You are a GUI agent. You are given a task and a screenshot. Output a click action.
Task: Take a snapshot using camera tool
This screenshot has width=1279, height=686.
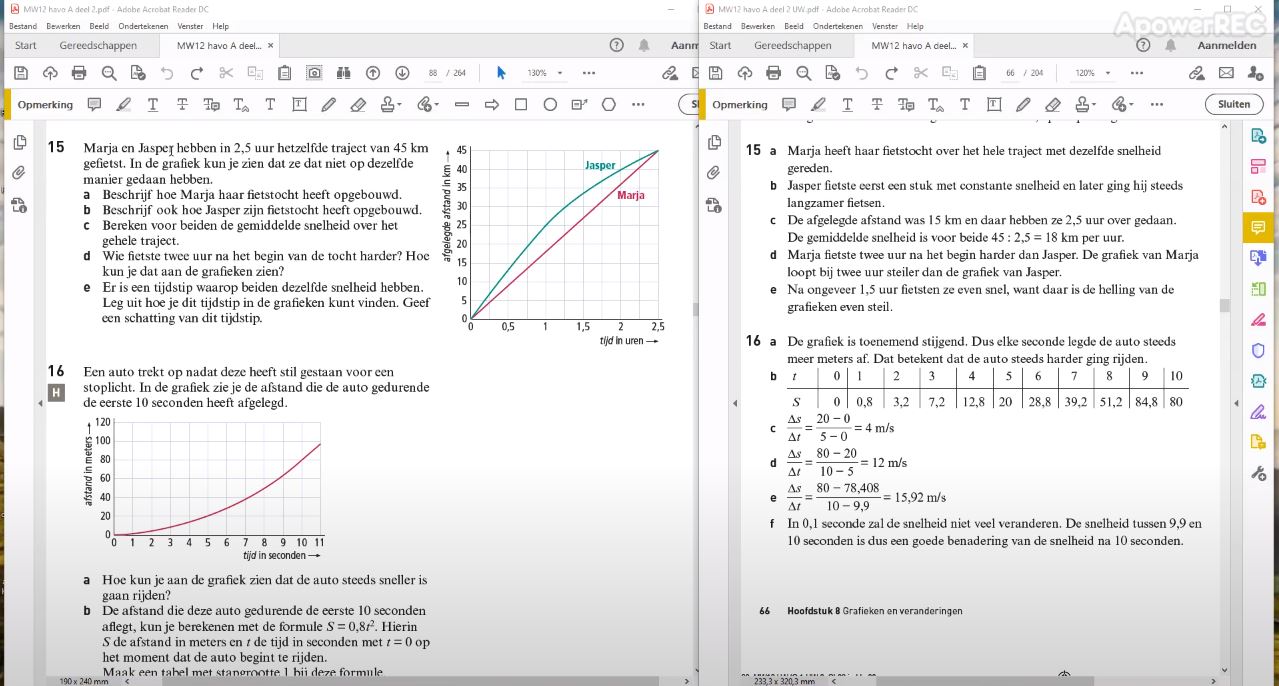(x=314, y=73)
